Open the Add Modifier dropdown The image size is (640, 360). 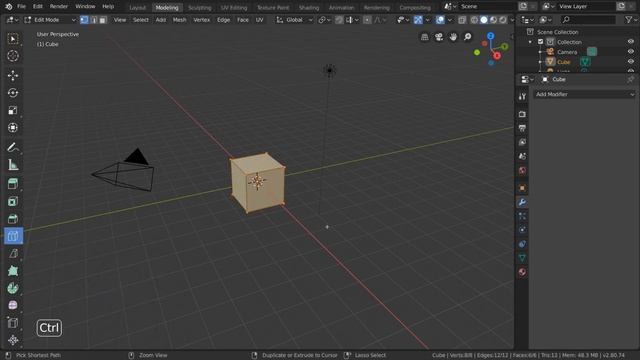[x=584, y=94]
